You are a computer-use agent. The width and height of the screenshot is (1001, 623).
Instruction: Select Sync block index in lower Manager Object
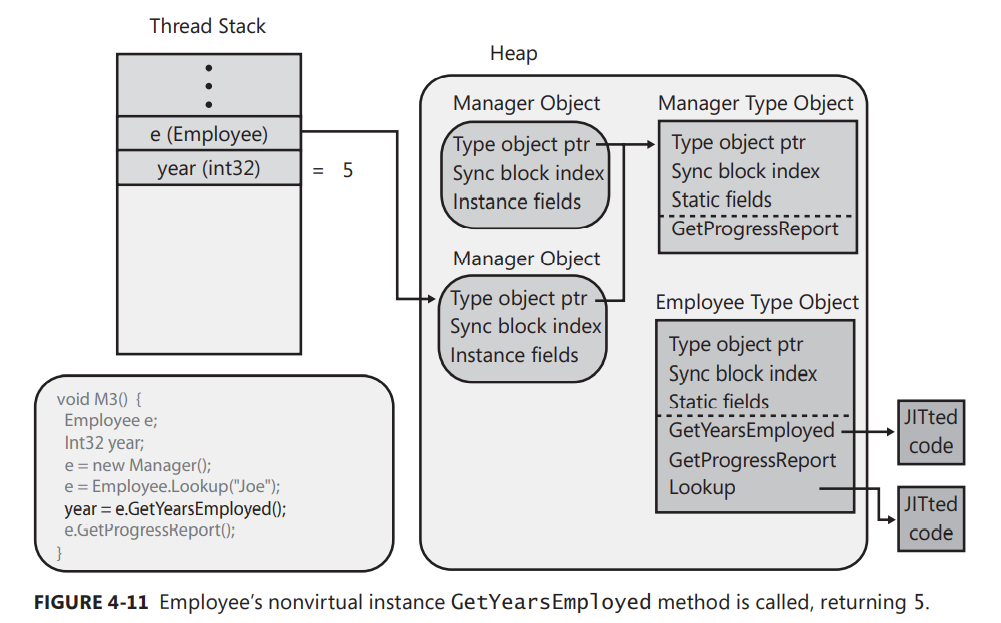[525, 327]
